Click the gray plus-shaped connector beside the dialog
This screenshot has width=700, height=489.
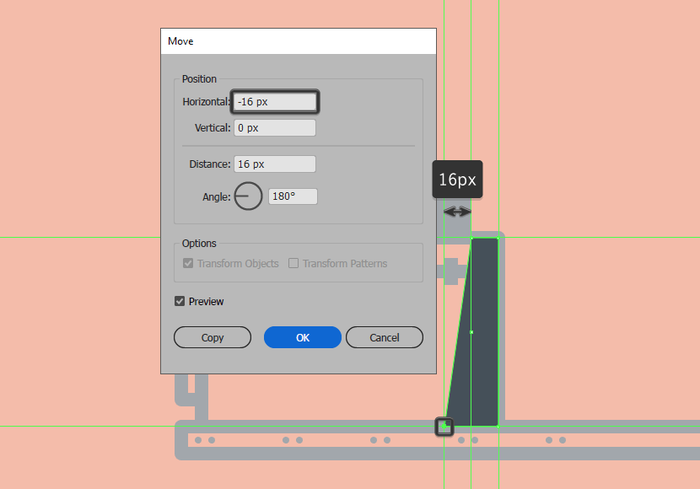click(451, 269)
